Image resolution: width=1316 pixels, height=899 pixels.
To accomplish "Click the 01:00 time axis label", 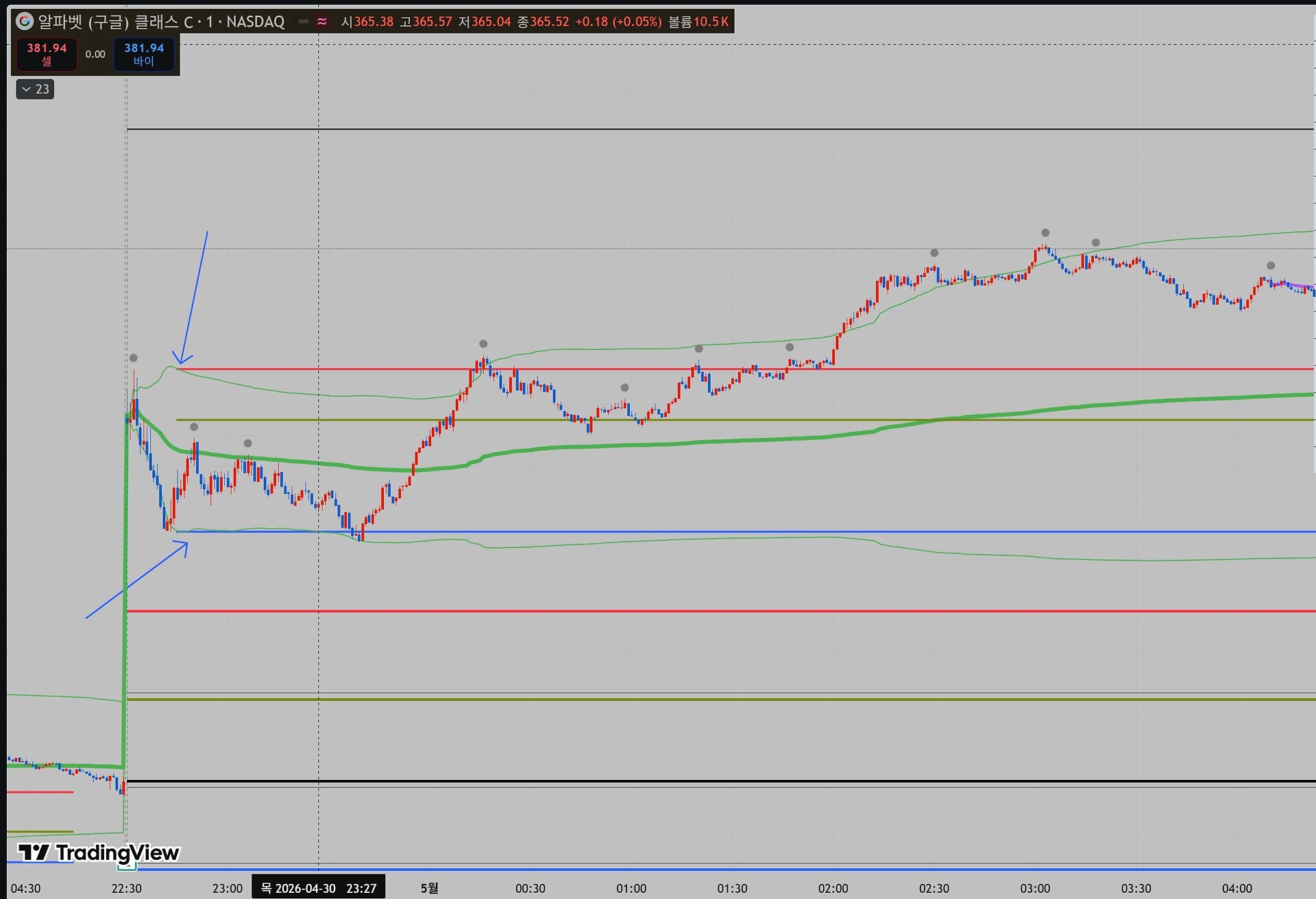I will [631, 889].
